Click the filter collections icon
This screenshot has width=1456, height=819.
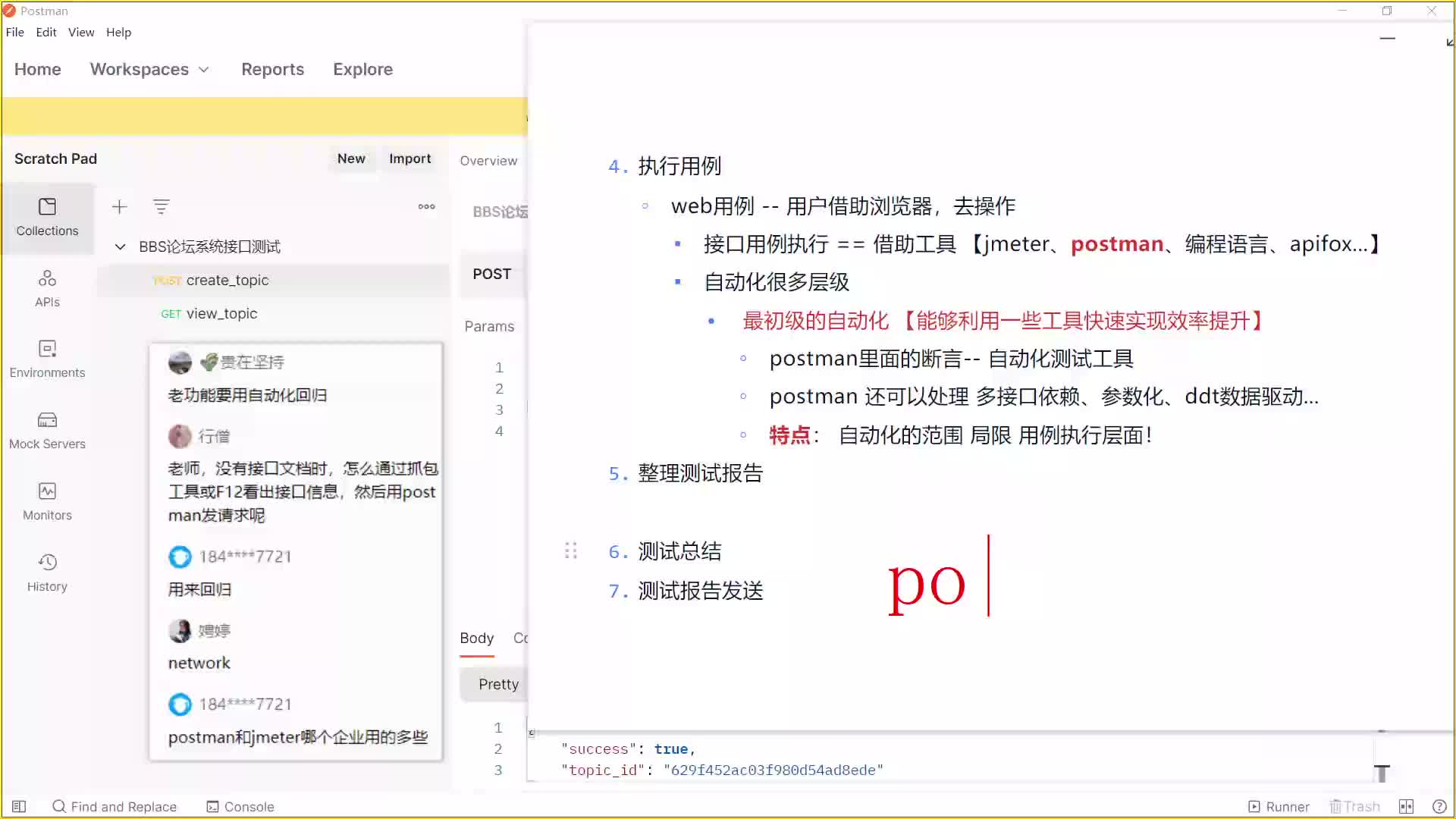(161, 207)
